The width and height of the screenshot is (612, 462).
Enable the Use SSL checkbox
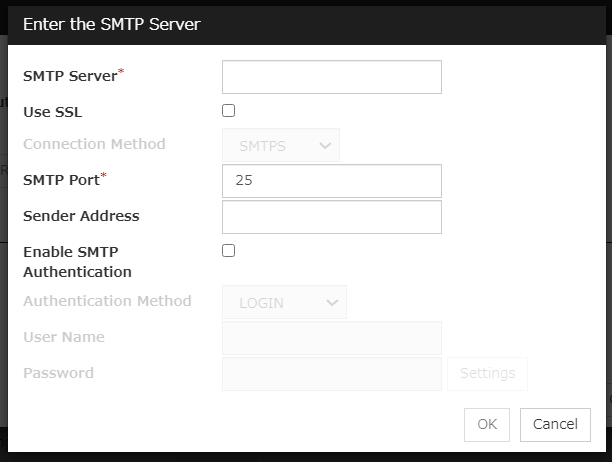click(x=229, y=111)
